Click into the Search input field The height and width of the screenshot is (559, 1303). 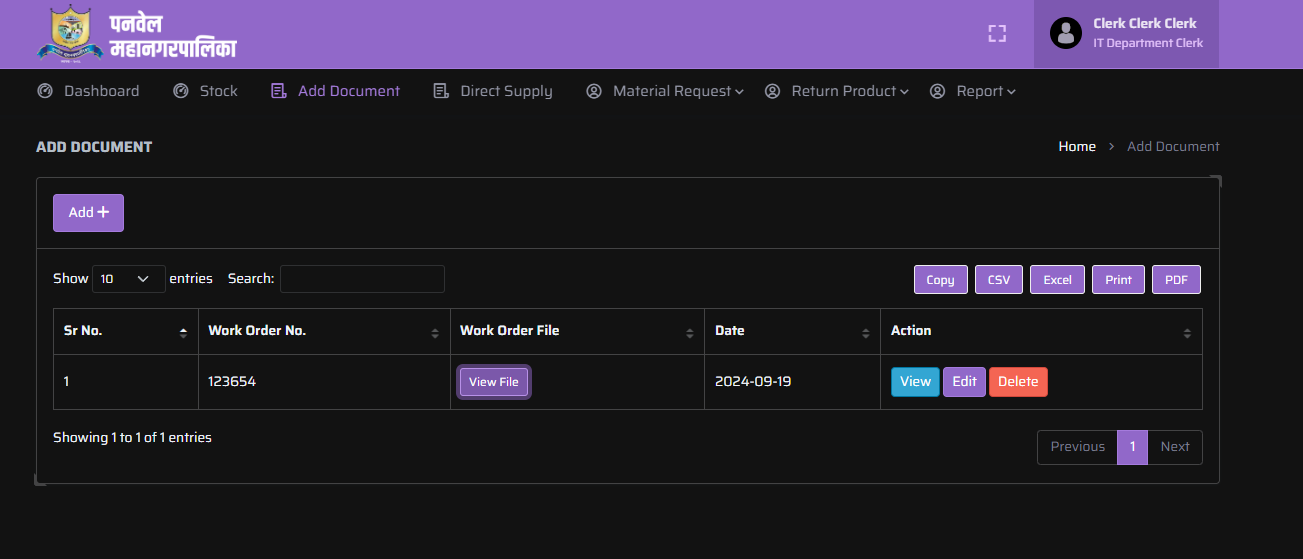pyautogui.click(x=362, y=279)
